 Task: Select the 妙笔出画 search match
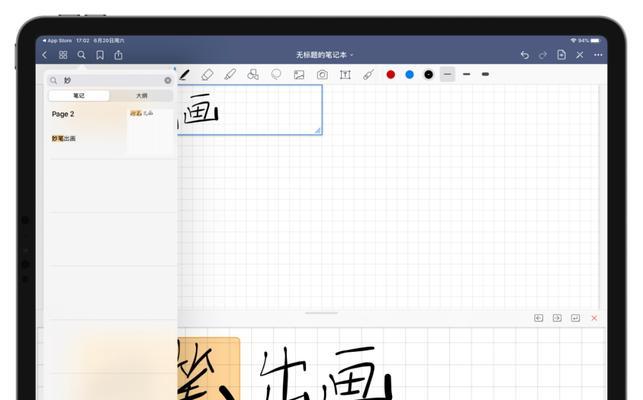point(64,139)
